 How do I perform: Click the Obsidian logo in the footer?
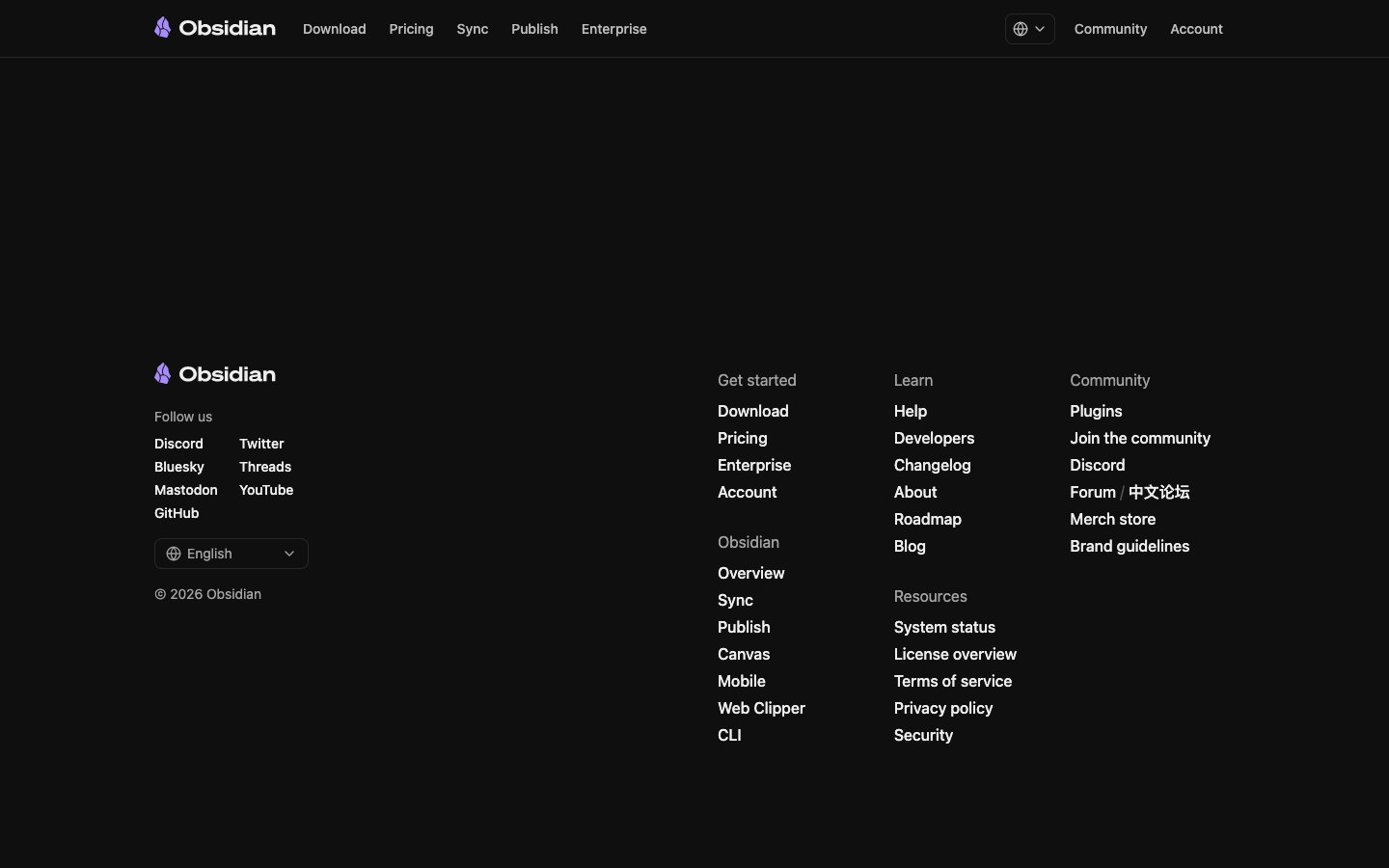pyautogui.click(x=214, y=374)
